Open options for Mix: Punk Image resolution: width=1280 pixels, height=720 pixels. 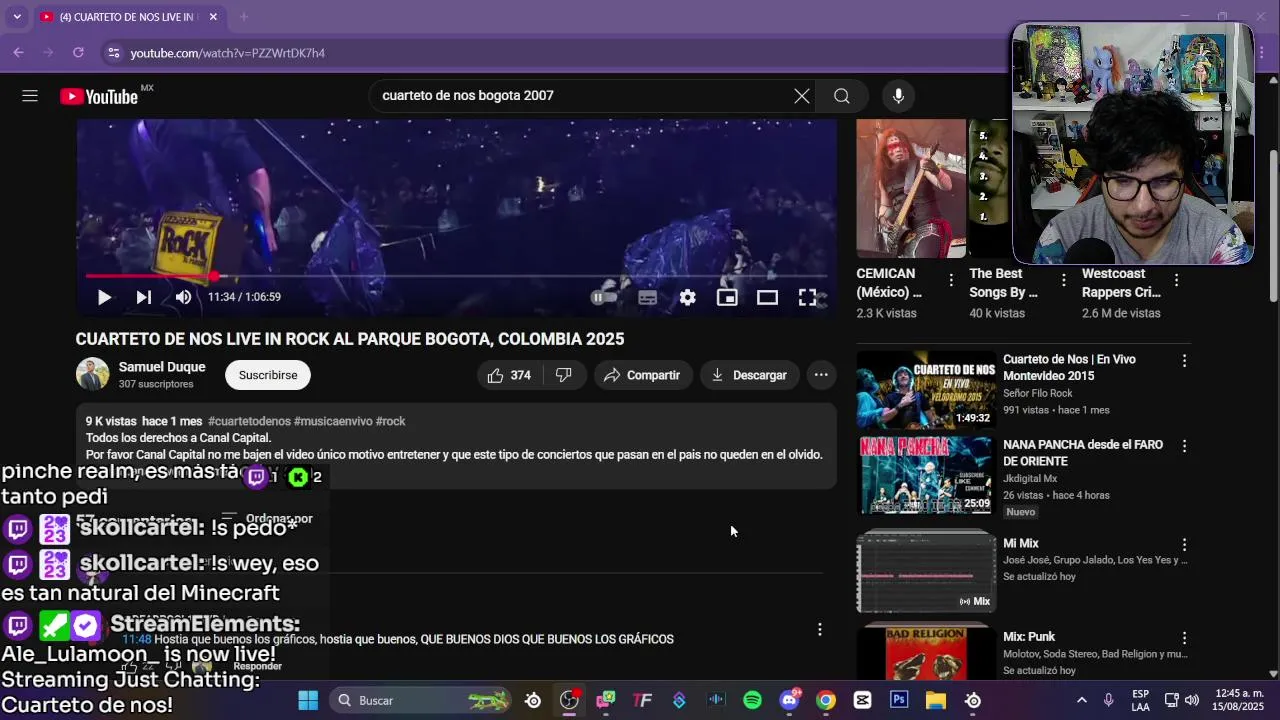click(x=1184, y=638)
